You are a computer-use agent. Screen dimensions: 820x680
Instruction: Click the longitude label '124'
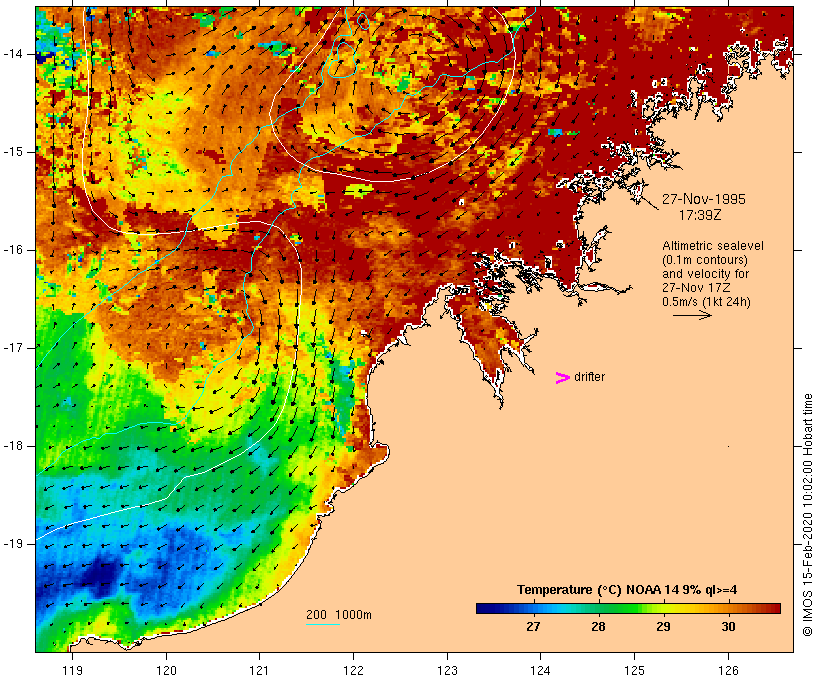[x=540, y=670]
